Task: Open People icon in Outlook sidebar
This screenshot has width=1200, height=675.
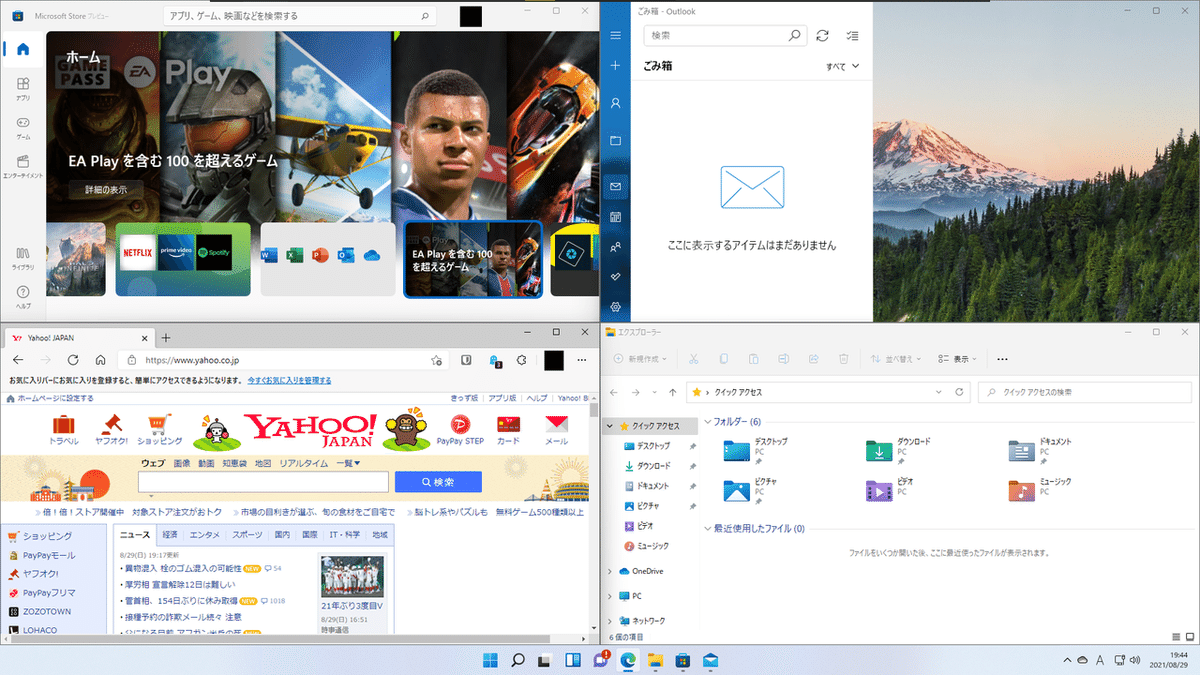Action: pyautogui.click(x=616, y=246)
